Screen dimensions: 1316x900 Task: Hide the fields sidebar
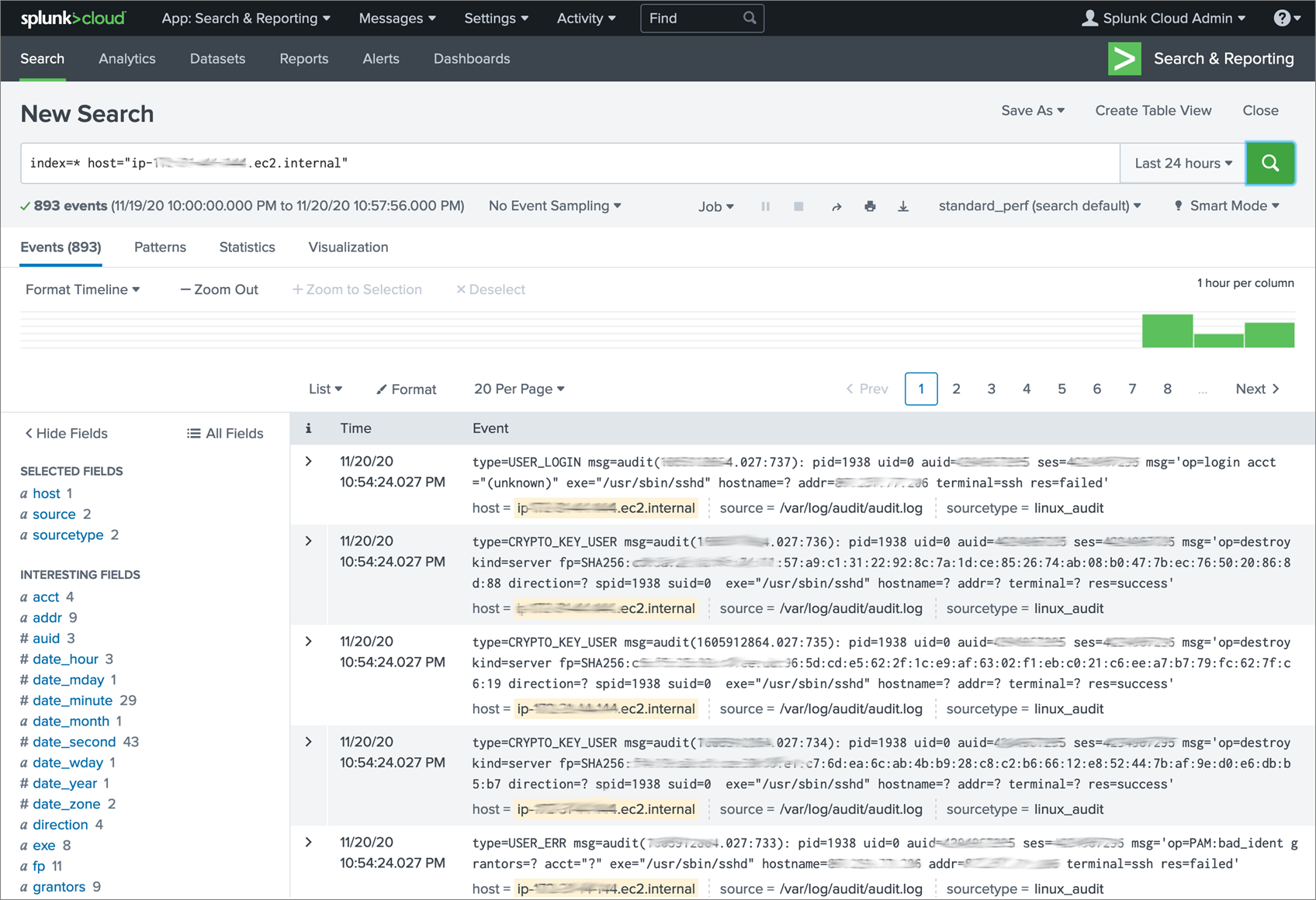(65, 433)
